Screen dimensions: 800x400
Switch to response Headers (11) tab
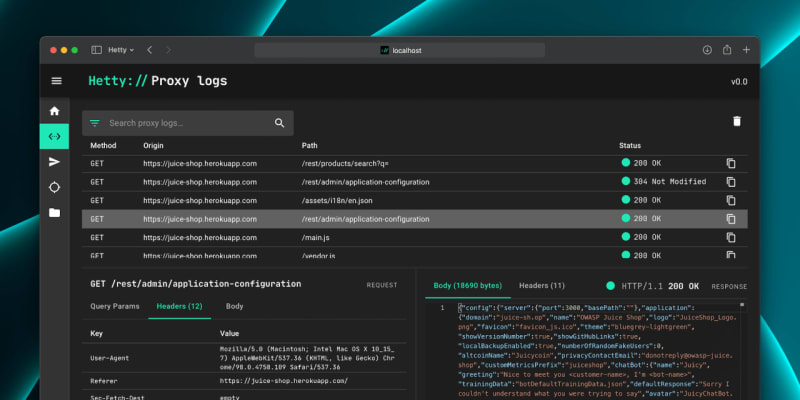pyautogui.click(x=541, y=285)
